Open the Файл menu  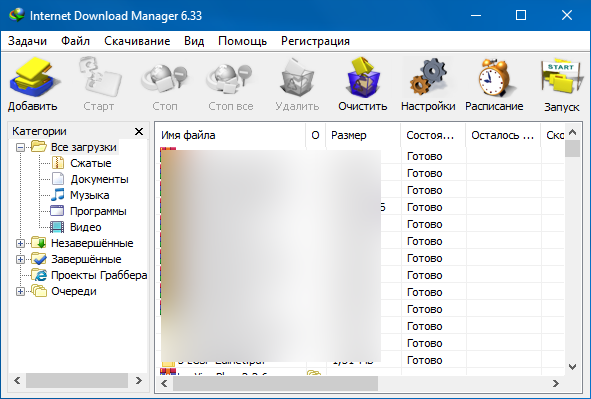(x=75, y=41)
